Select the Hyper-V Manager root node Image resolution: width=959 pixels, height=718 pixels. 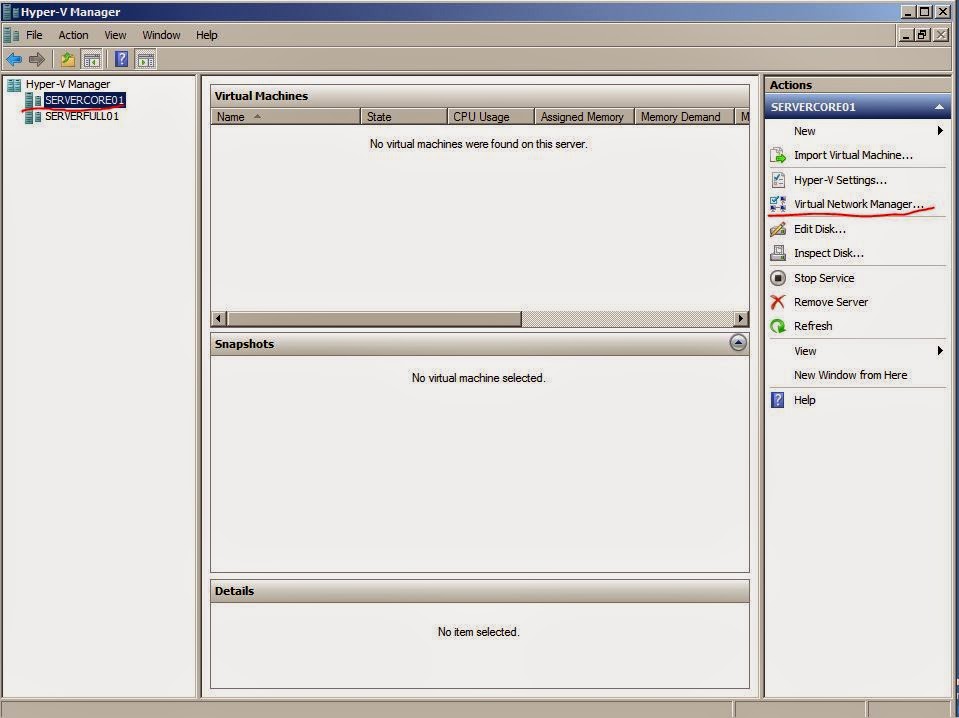pyautogui.click(x=68, y=84)
